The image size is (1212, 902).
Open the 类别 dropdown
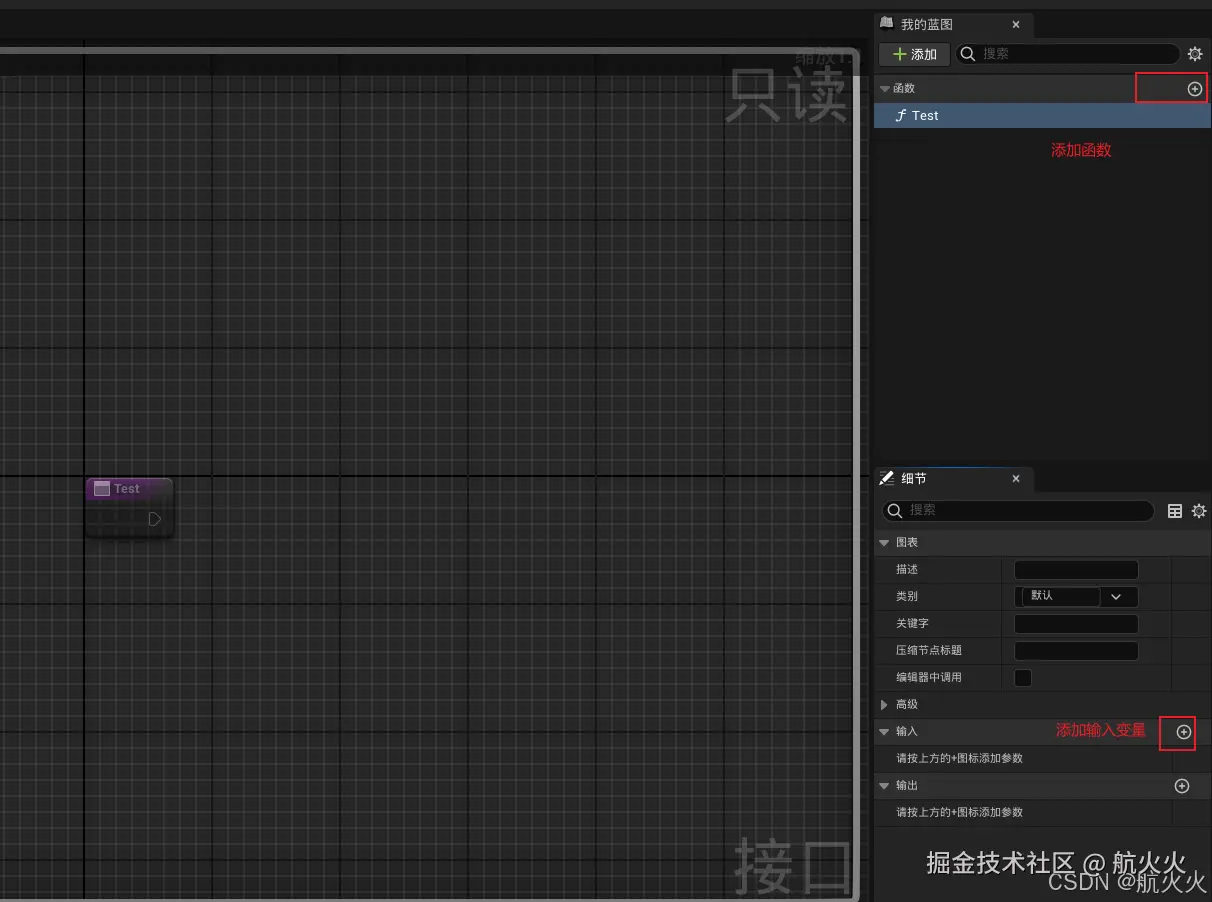point(1077,597)
